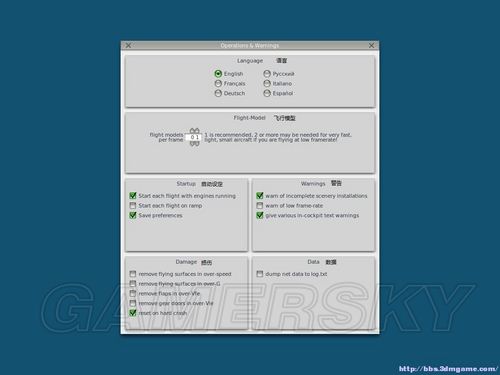Screen dimensions: 500x375
Task: Select the English language radio button
Action: point(218,73)
